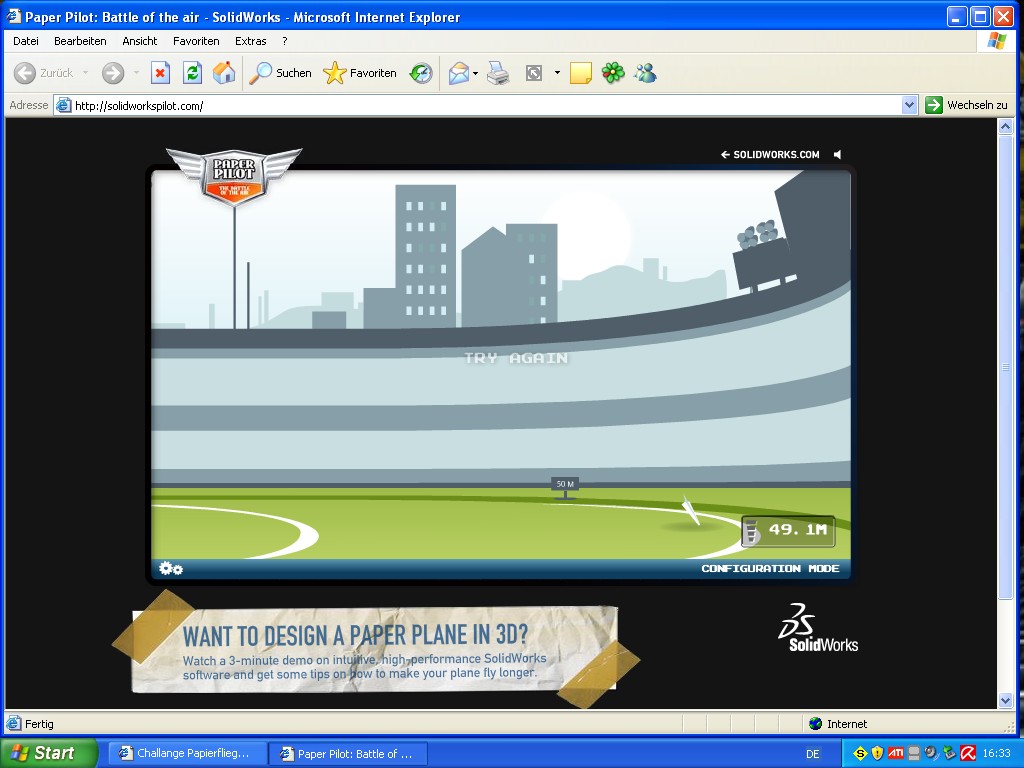Refresh the page with the toolbar icon

(192, 73)
